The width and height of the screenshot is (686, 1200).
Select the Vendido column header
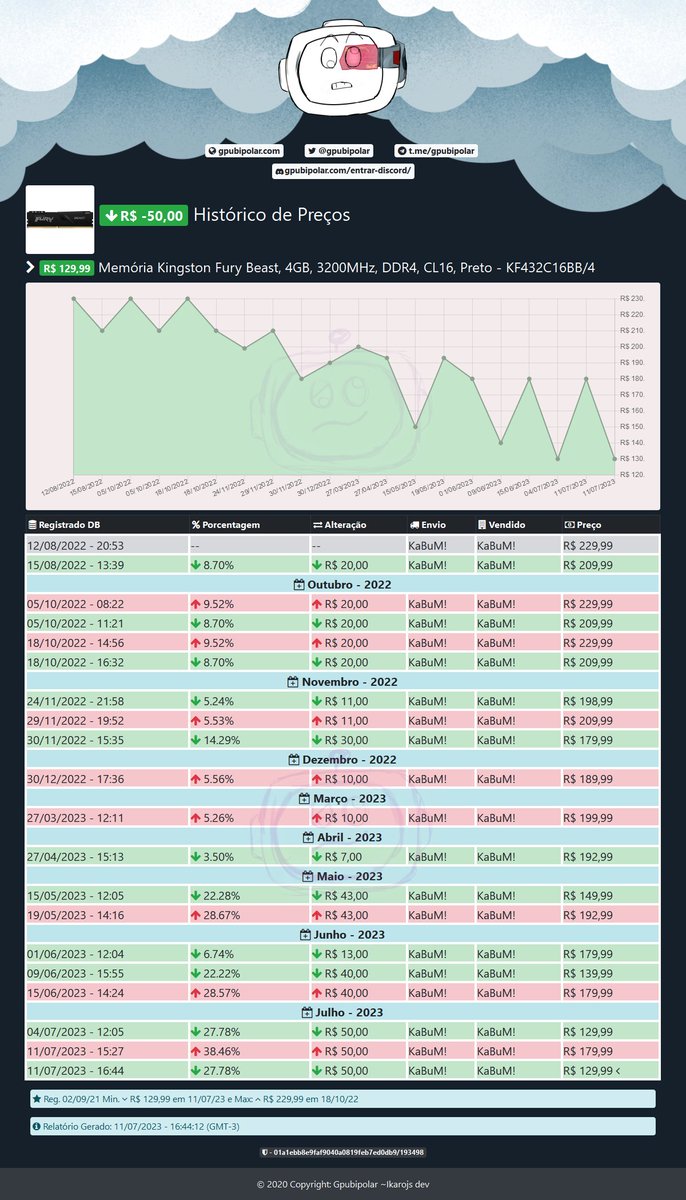tap(517, 524)
